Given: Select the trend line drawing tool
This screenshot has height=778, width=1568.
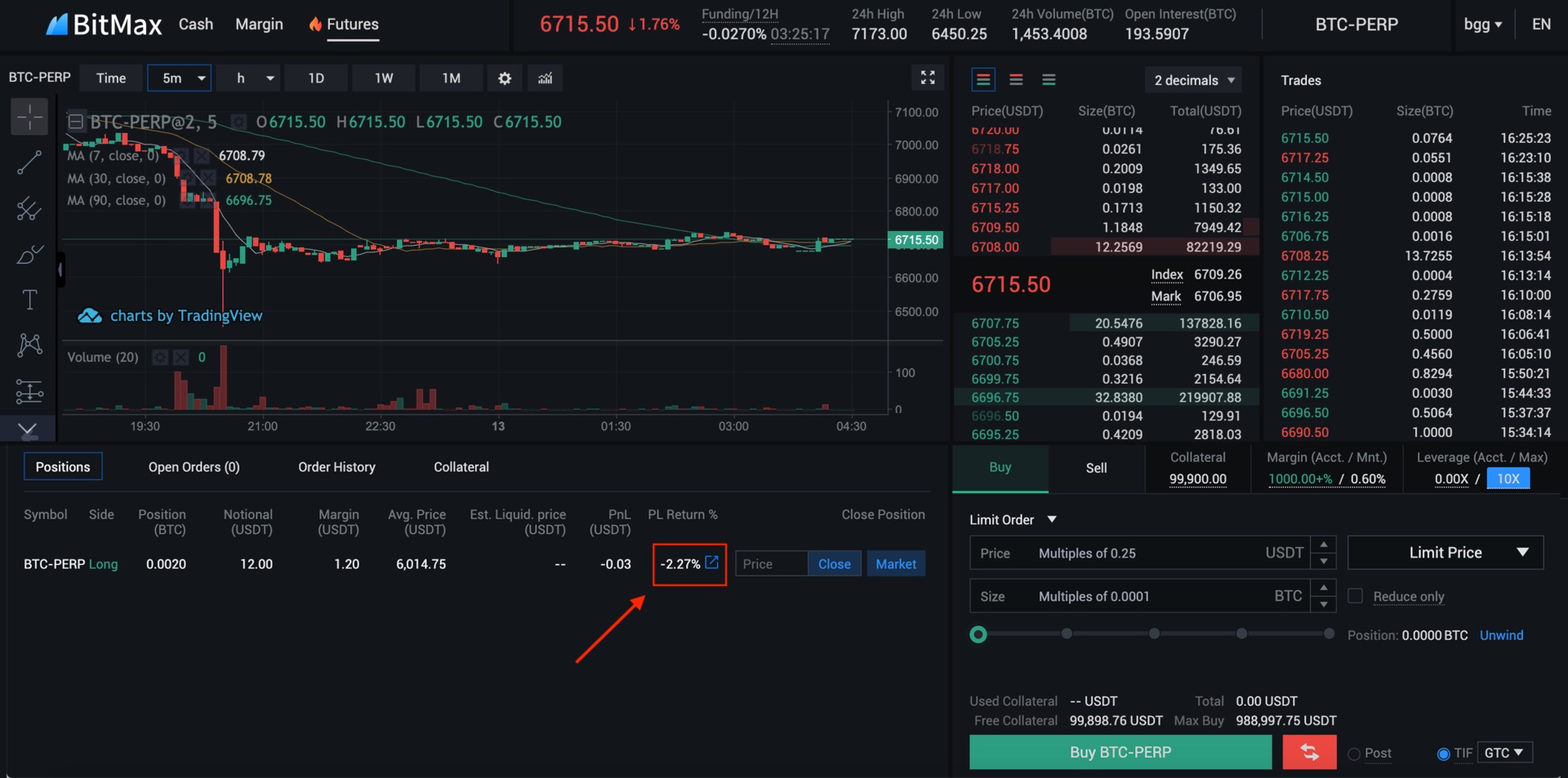Looking at the screenshot, I should 29,163.
